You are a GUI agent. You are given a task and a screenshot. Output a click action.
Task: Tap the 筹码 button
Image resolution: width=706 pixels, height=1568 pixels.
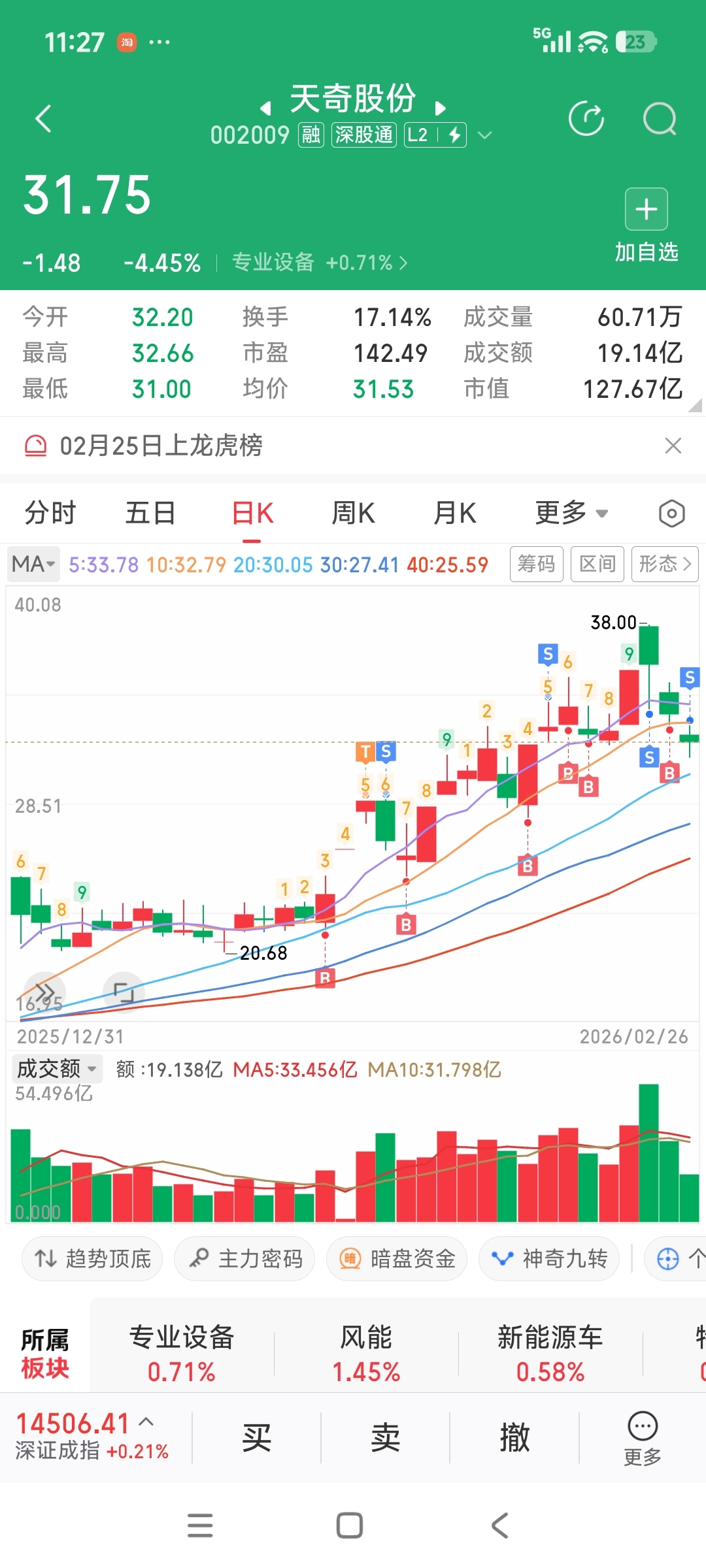[537, 564]
